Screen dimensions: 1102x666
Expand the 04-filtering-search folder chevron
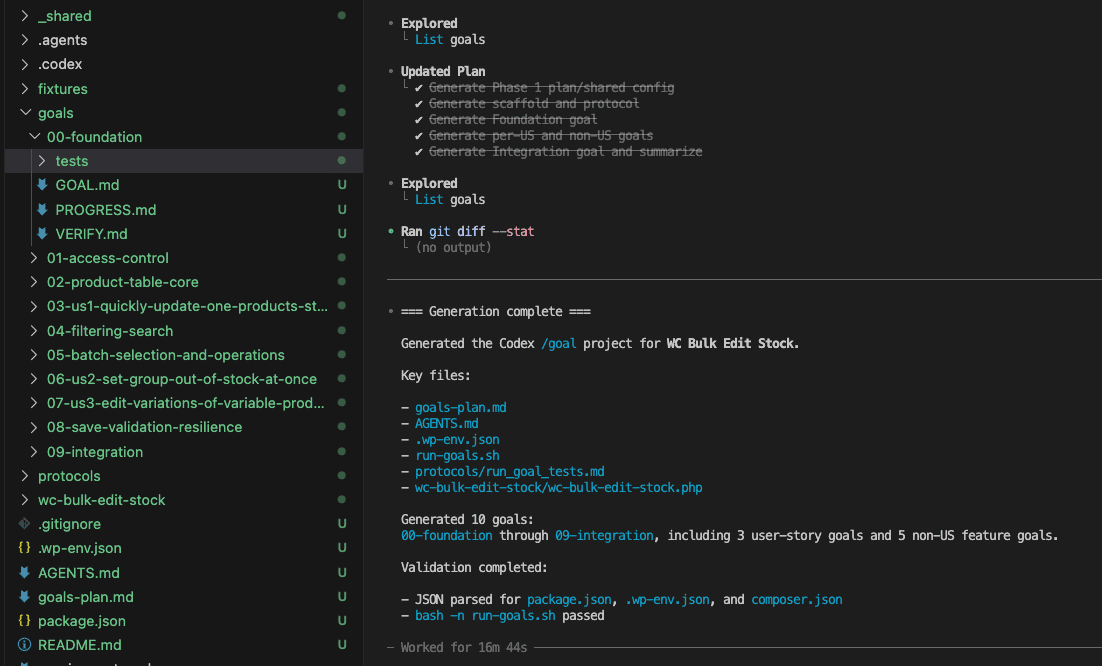pos(34,330)
